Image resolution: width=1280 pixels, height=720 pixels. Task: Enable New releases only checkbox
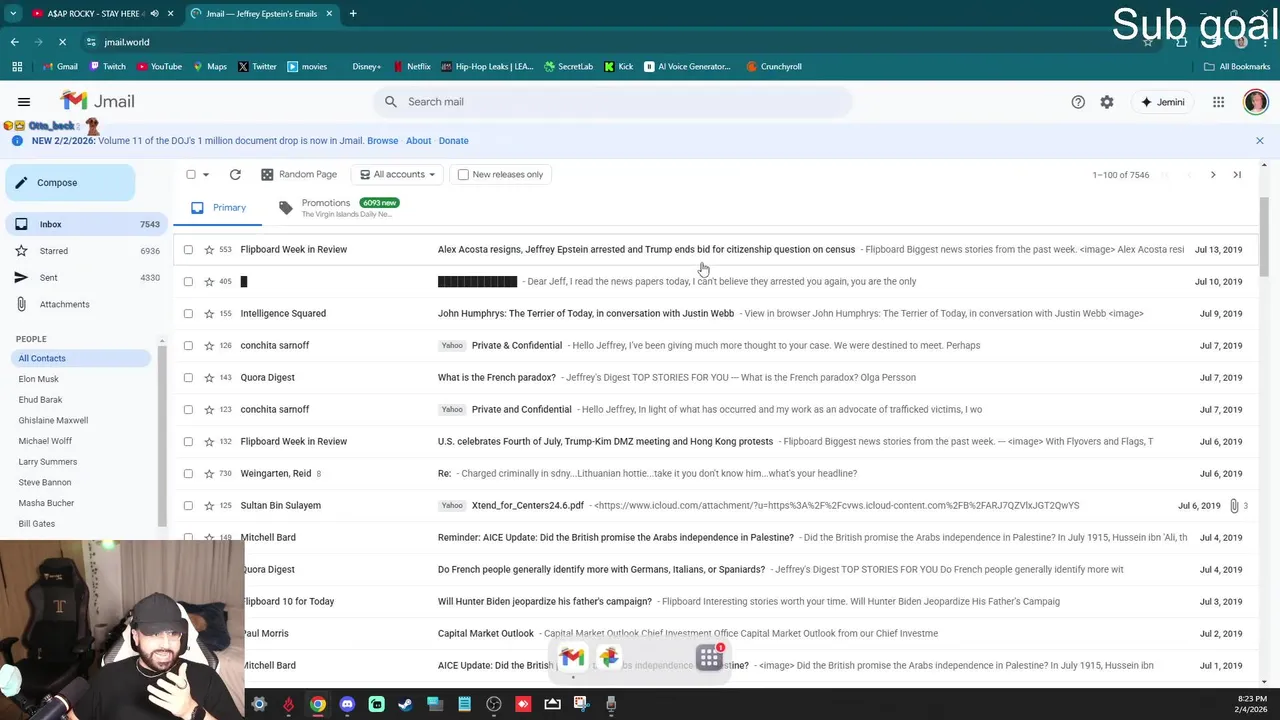point(463,175)
